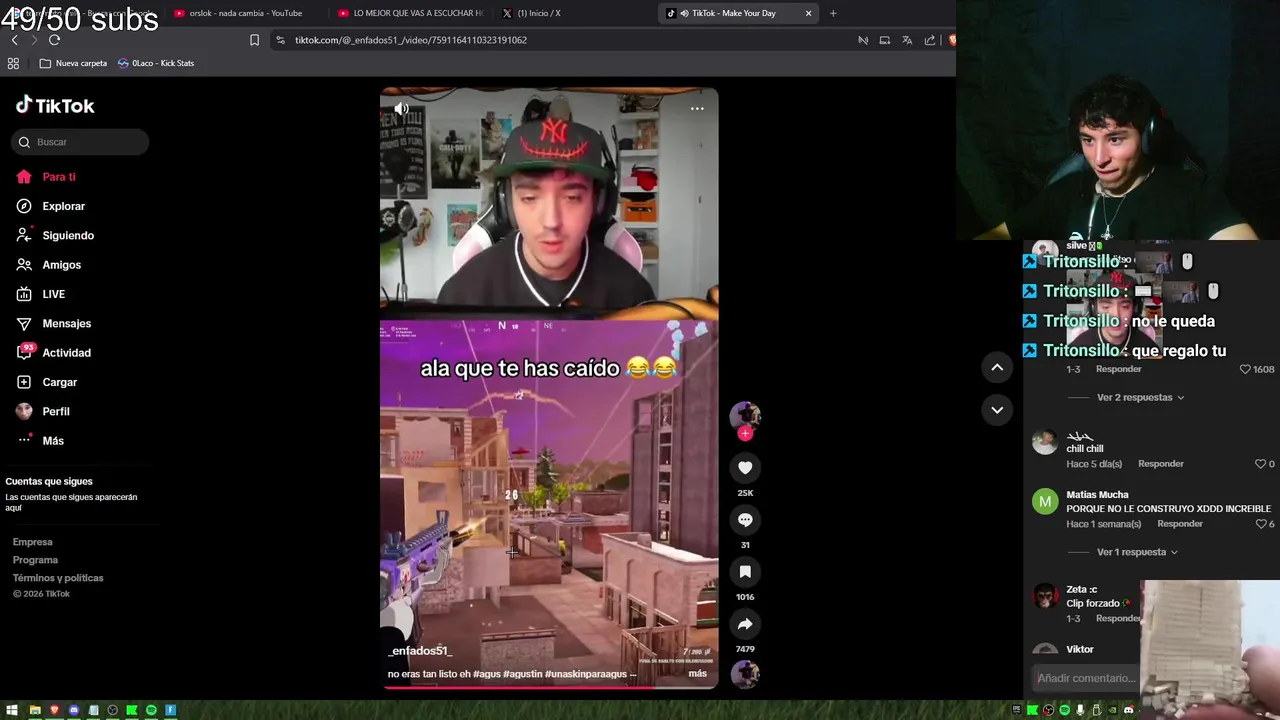Open Matias Mucha's profile avatar
This screenshot has height=720, width=1280.
(1045, 502)
